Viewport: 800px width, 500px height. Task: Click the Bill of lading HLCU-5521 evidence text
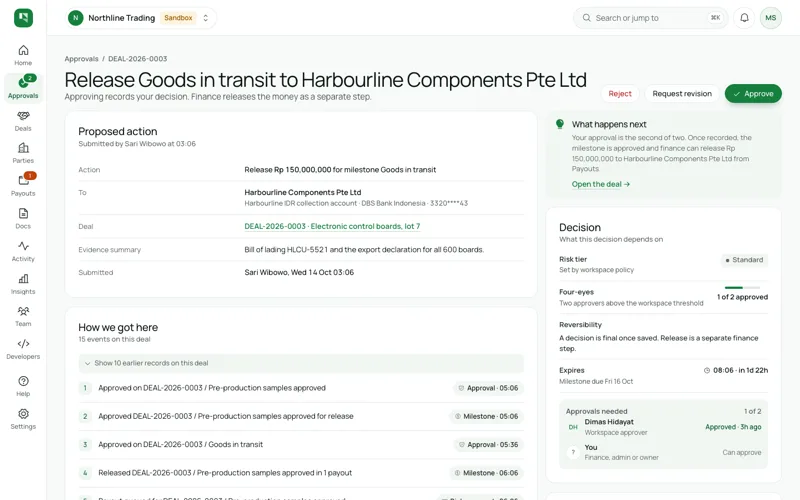pyautogui.click(x=364, y=249)
